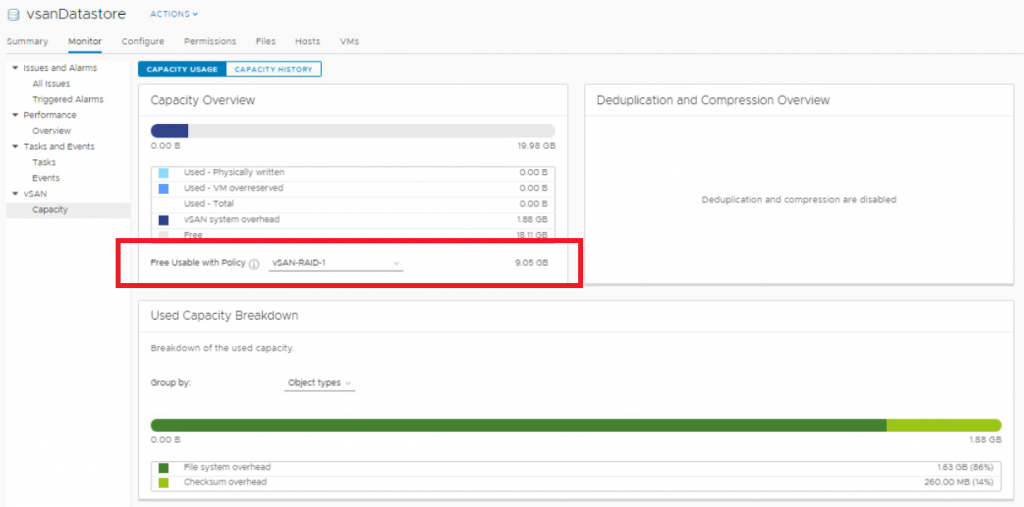Viewport: 1024px width, 507px height.
Task: Click the light green segment of breakdown bar
Action: pos(944,425)
